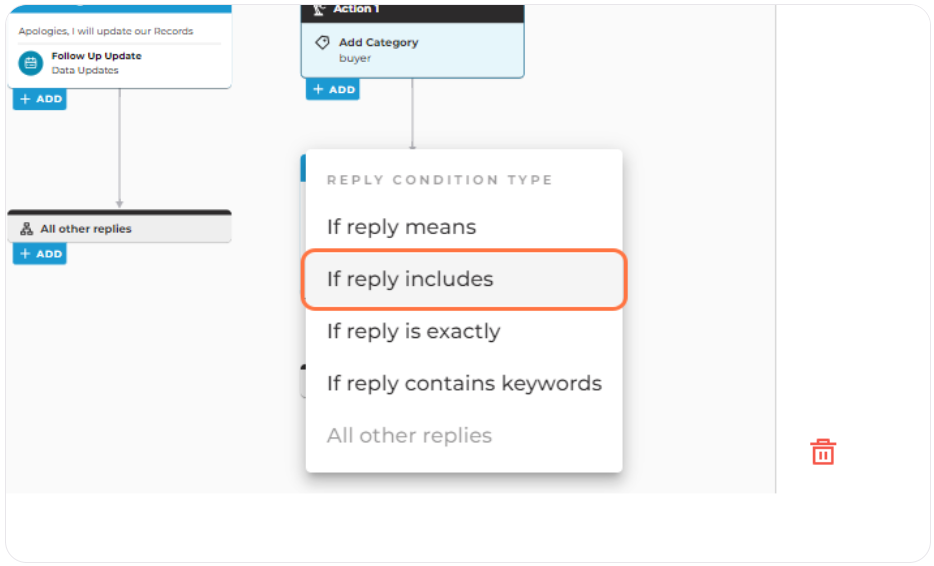934x566 pixels.
Task: Click the Follow Up Update calendar icon
Action: [30, 63]
